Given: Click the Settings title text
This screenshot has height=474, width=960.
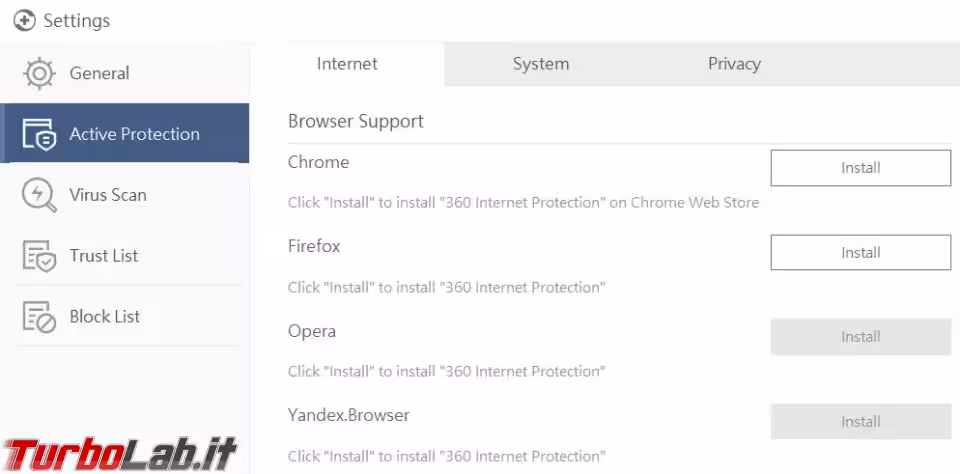Looking at the screenshot, I should 77,20.
